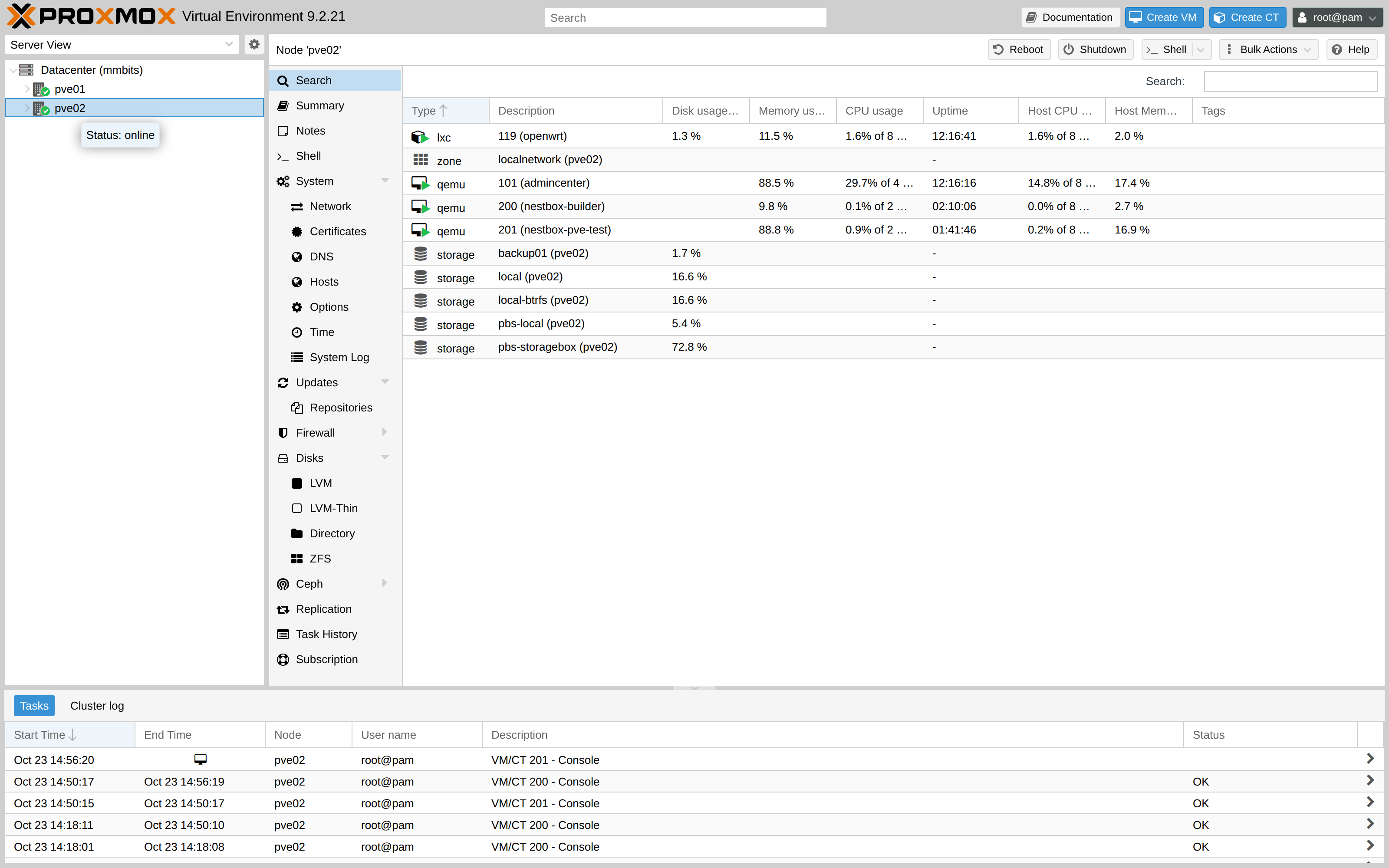Click the Datacenter icon in tree
Screen dimensions: 1389x868
click(x=26, y=70)
